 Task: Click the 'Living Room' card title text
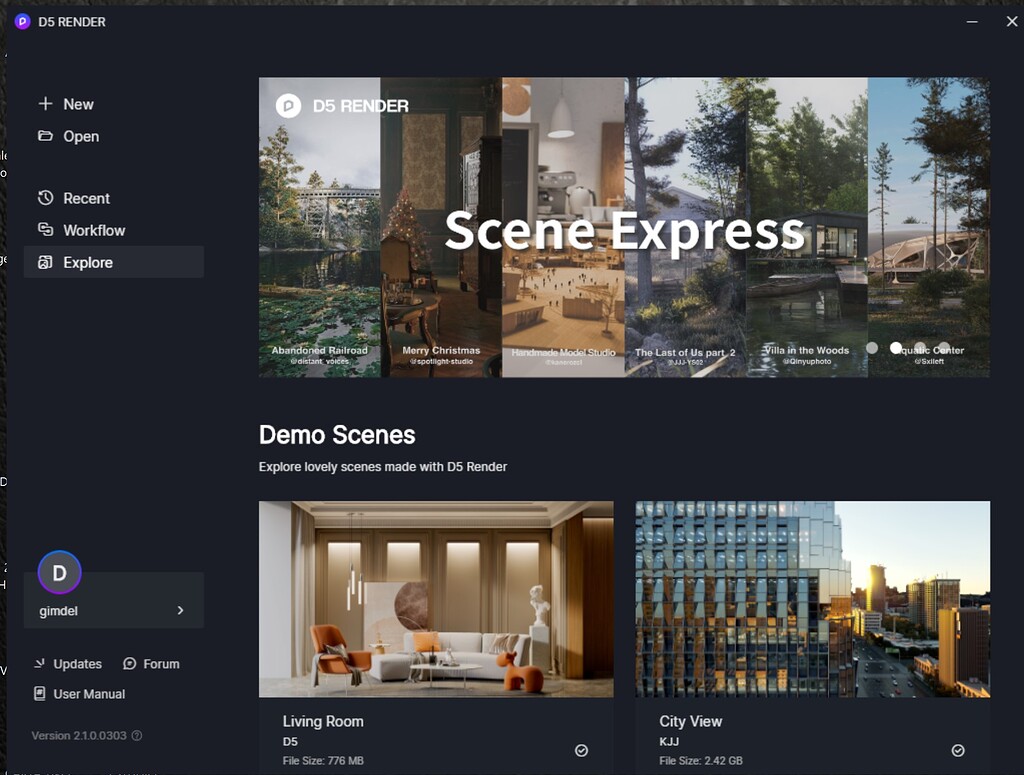coord(323,721)
